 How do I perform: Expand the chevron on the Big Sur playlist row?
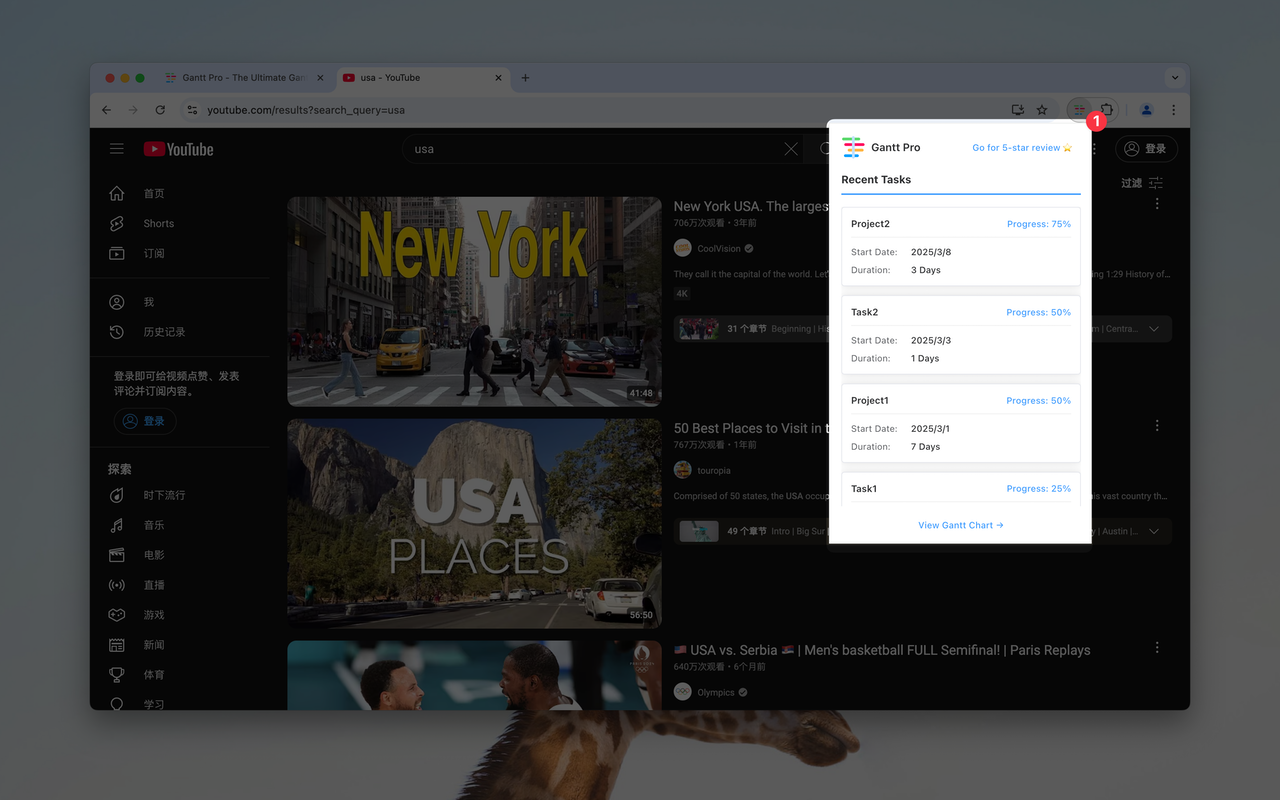pyautogui.click(x=1155, y=530)
